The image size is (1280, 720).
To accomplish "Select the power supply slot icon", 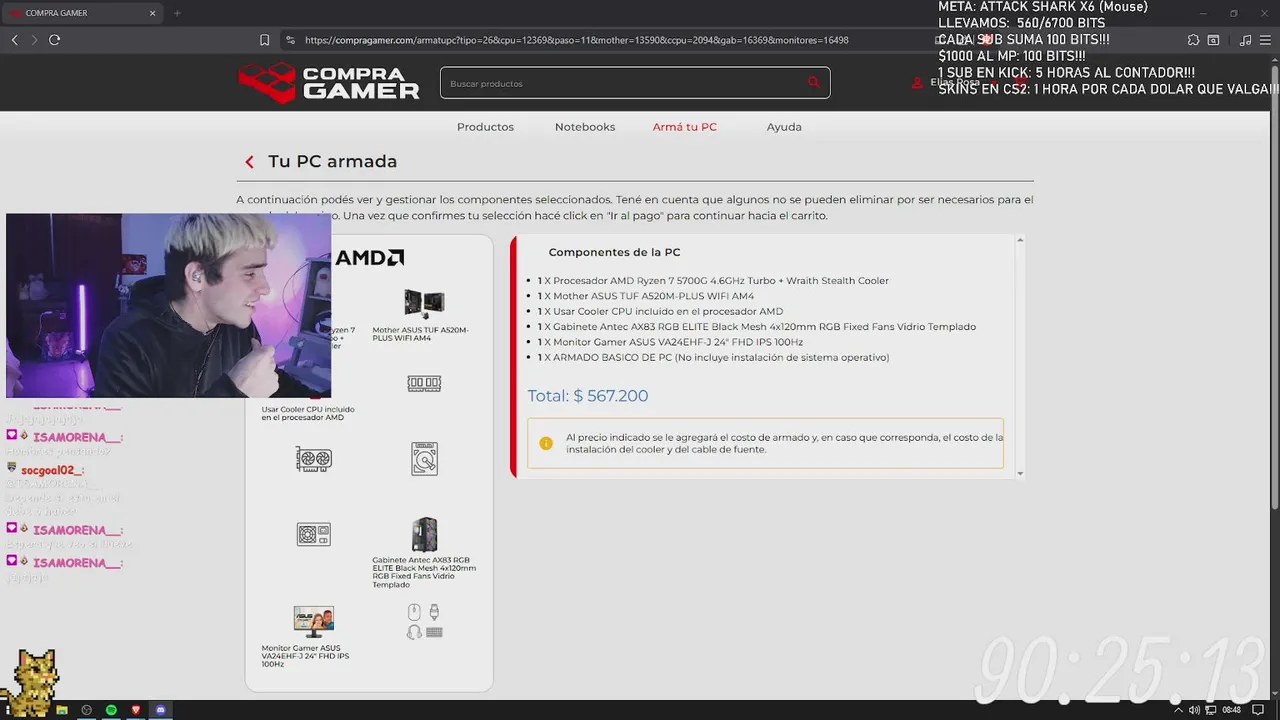I will coord(314,535).
